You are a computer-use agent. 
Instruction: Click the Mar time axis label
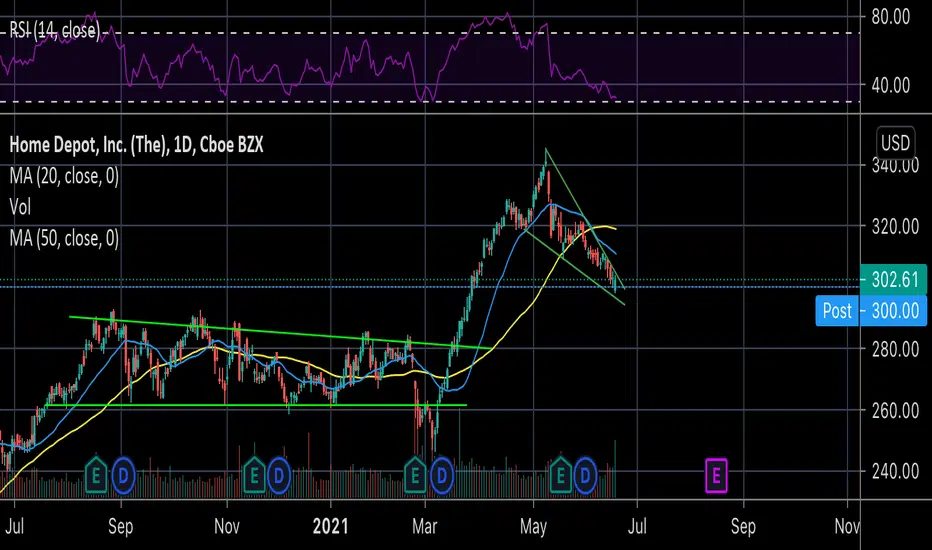click(x=424, y=526)
